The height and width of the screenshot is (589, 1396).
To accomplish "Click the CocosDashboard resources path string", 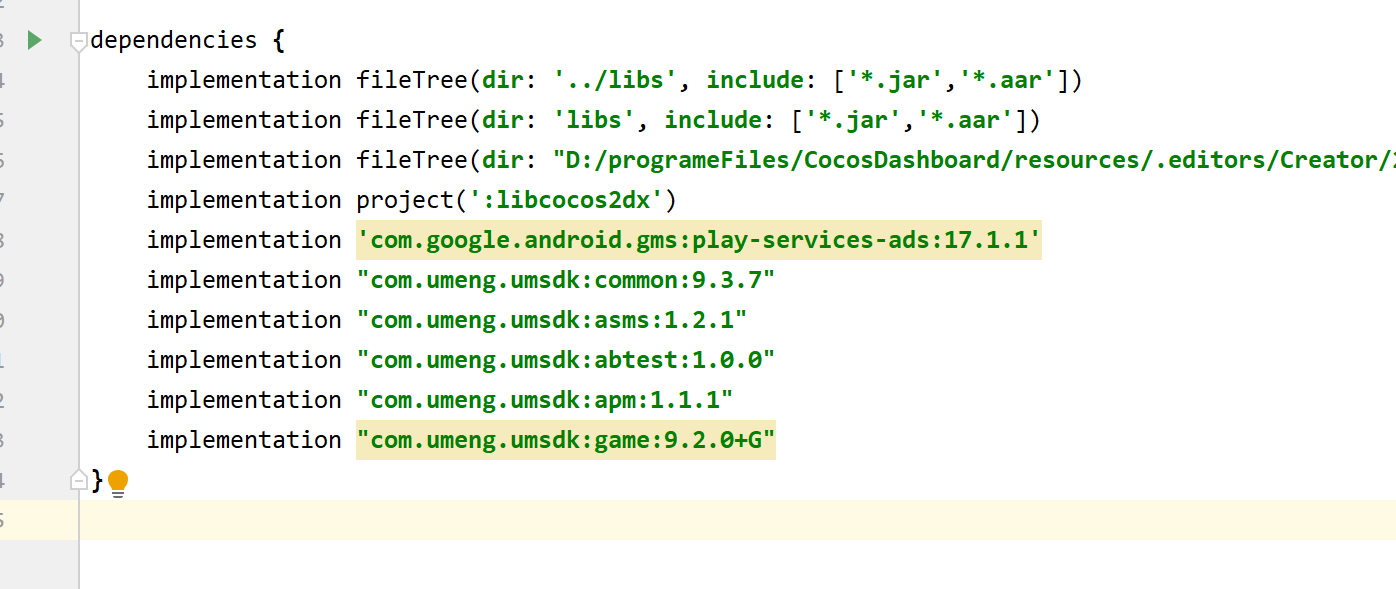I will coord(974,160).
